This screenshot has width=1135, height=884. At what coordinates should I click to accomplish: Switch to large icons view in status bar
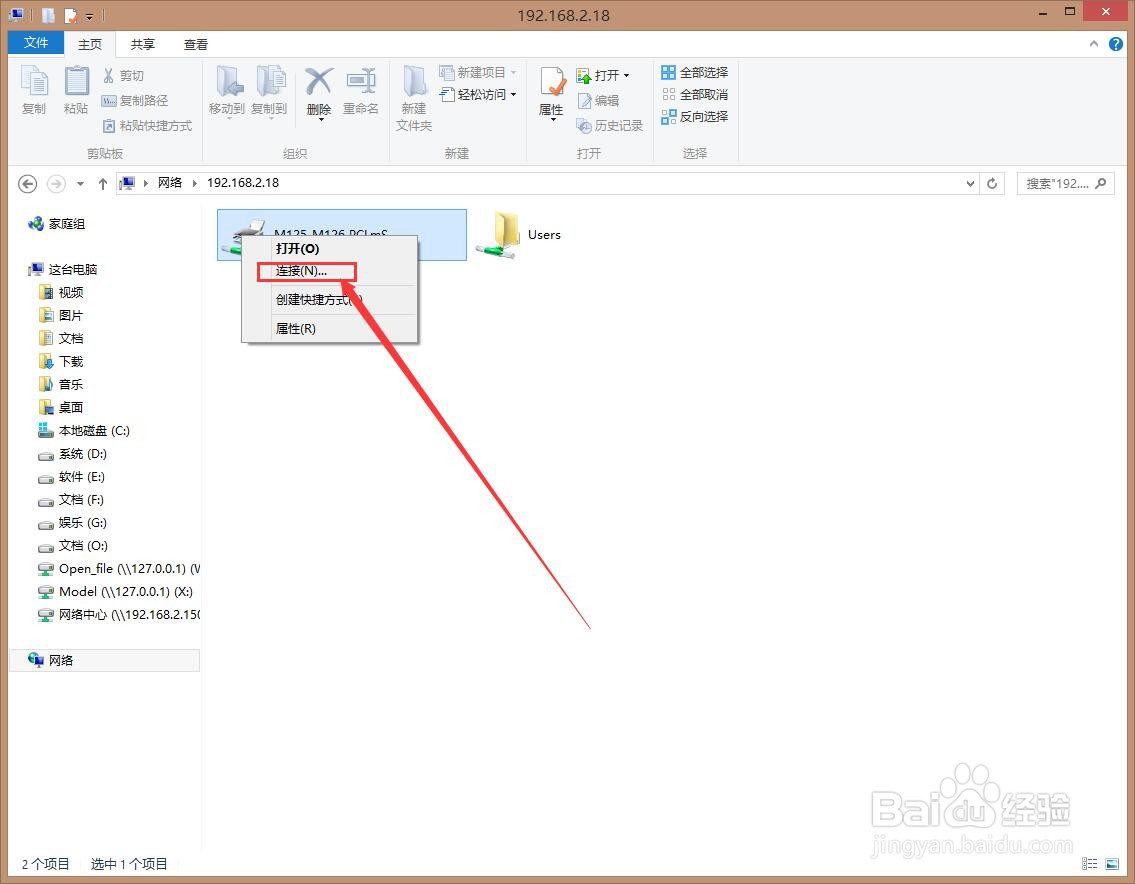coord(1112,864)
